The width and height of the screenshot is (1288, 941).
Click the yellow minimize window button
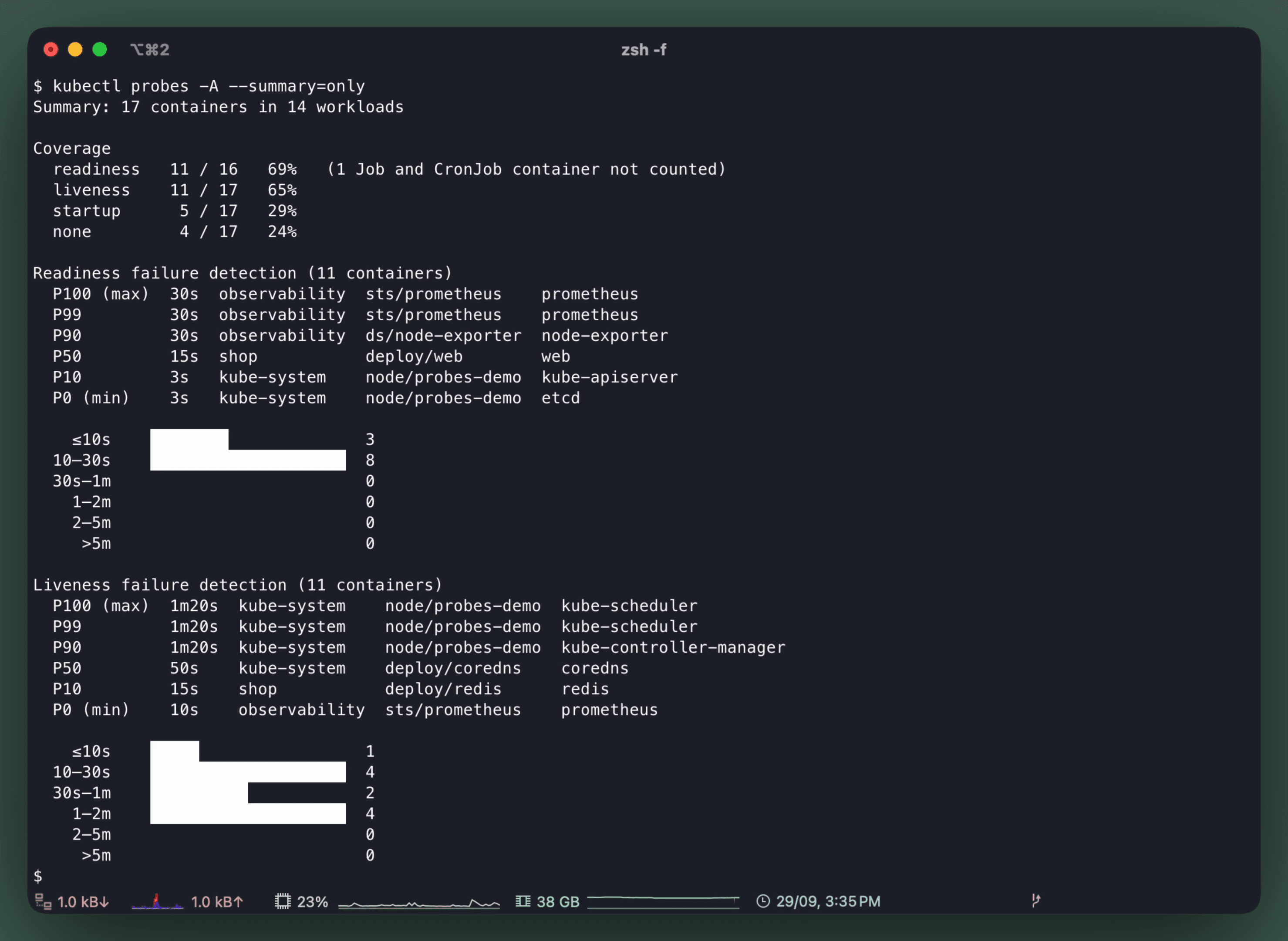[x=75, y=50]
